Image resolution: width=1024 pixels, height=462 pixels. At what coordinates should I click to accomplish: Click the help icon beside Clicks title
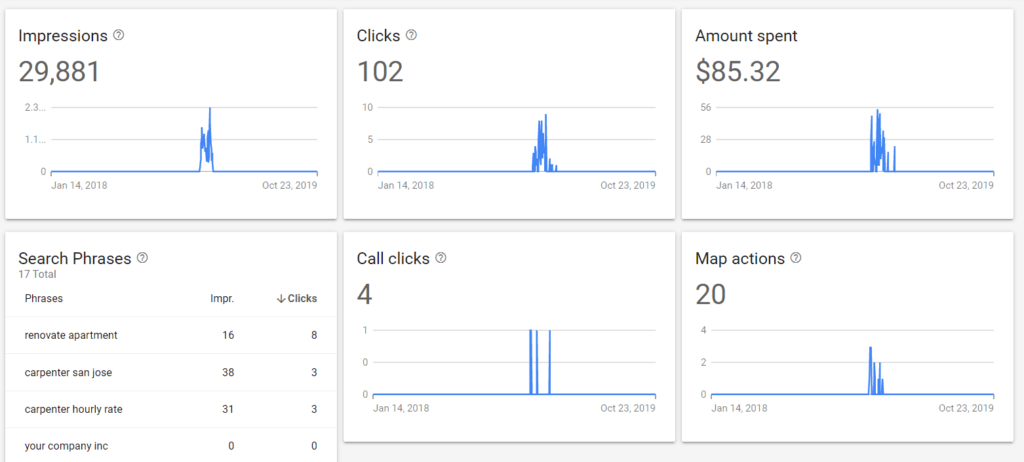click(x=411, y=35)
